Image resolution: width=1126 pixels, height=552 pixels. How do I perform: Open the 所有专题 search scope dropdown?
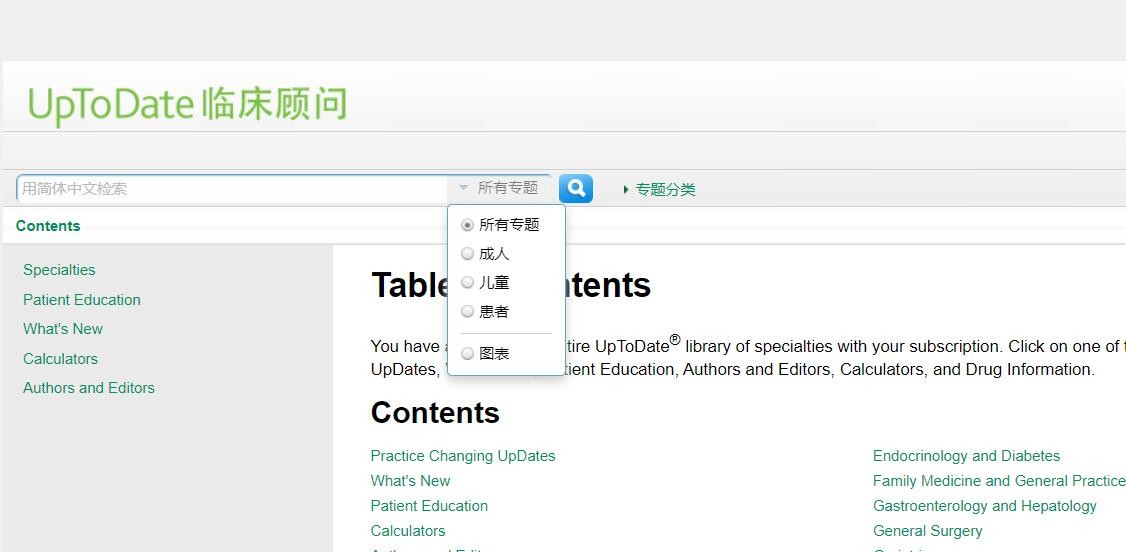500,188
